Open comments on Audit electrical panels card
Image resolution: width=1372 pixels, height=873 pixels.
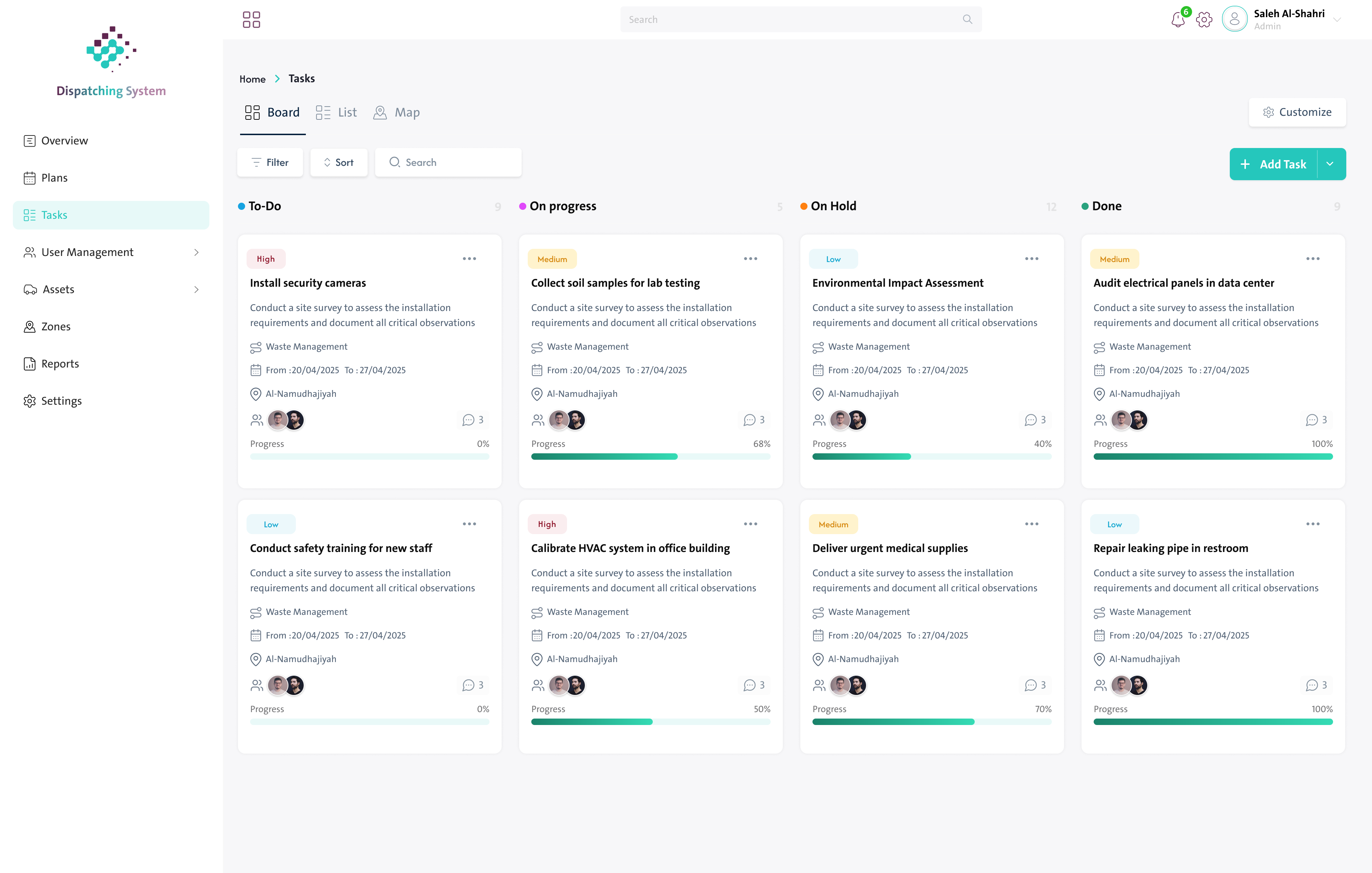[1316, 420]
